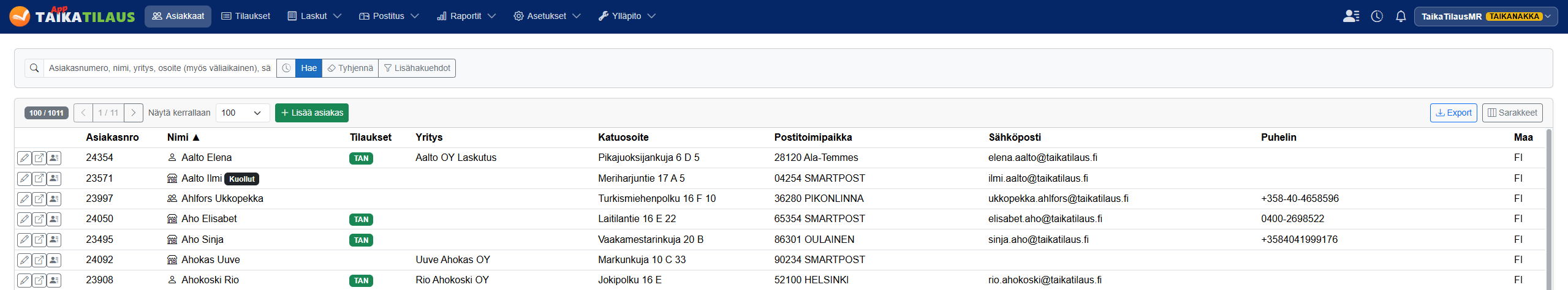This screenshot has width=1568, height=290.
Task: Go to the Tilaukset menu item
Action: click(245, 17)
